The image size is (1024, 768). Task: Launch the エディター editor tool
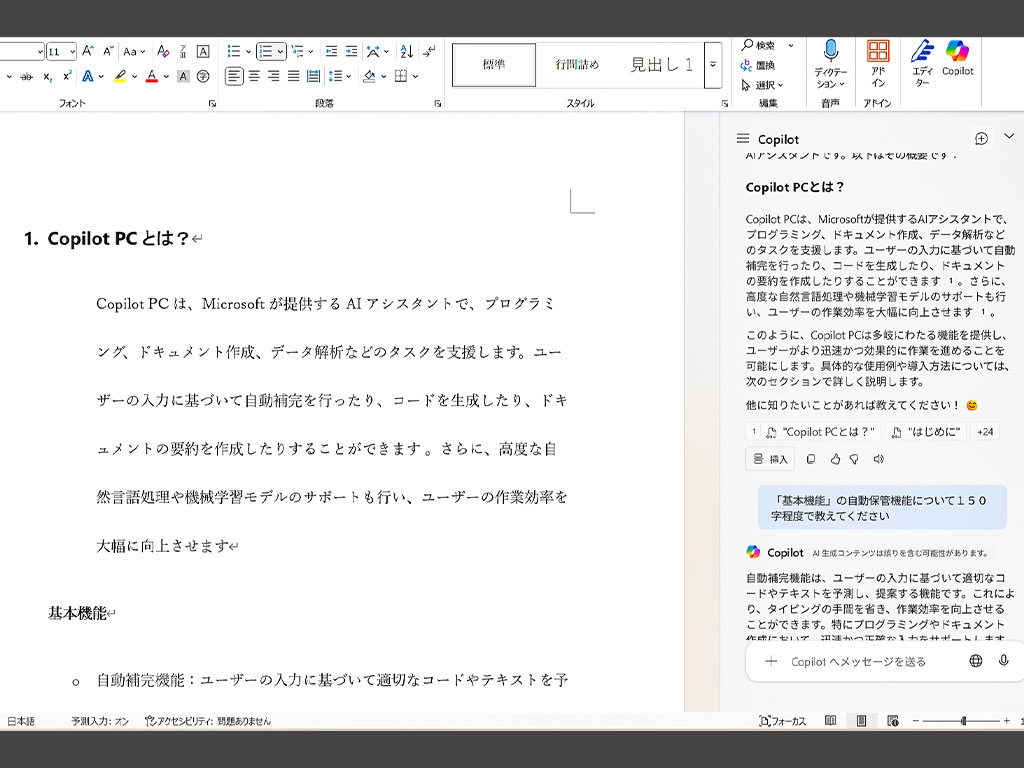coord(922,64)
